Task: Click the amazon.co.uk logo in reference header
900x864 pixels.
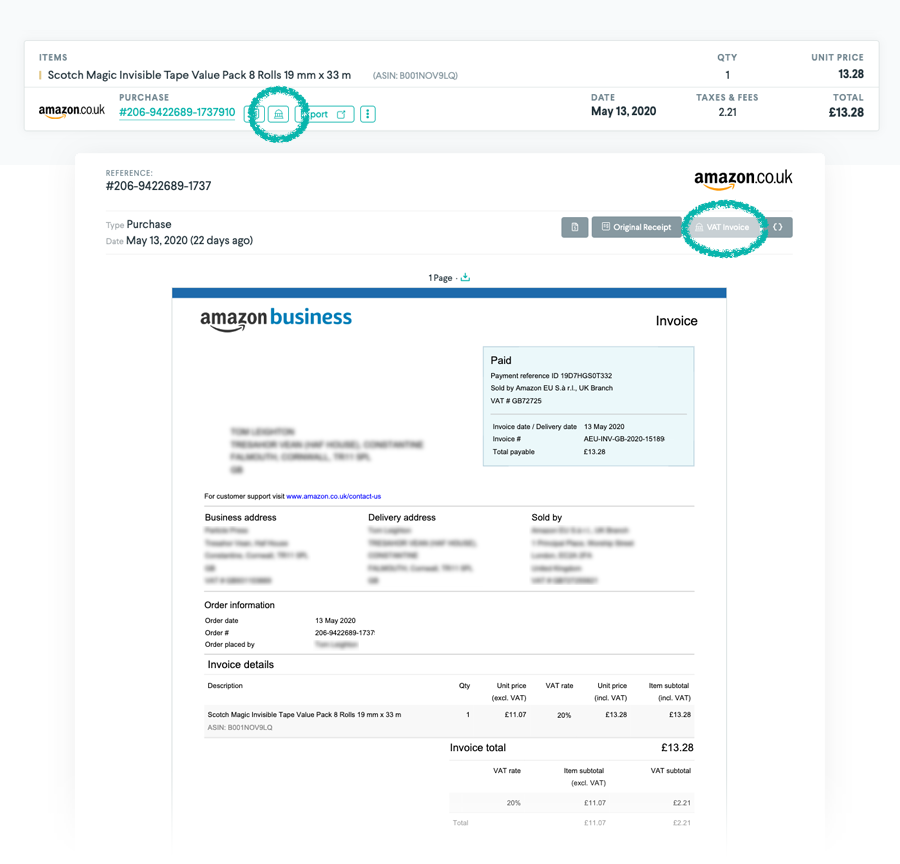Action: click(742, 179)
